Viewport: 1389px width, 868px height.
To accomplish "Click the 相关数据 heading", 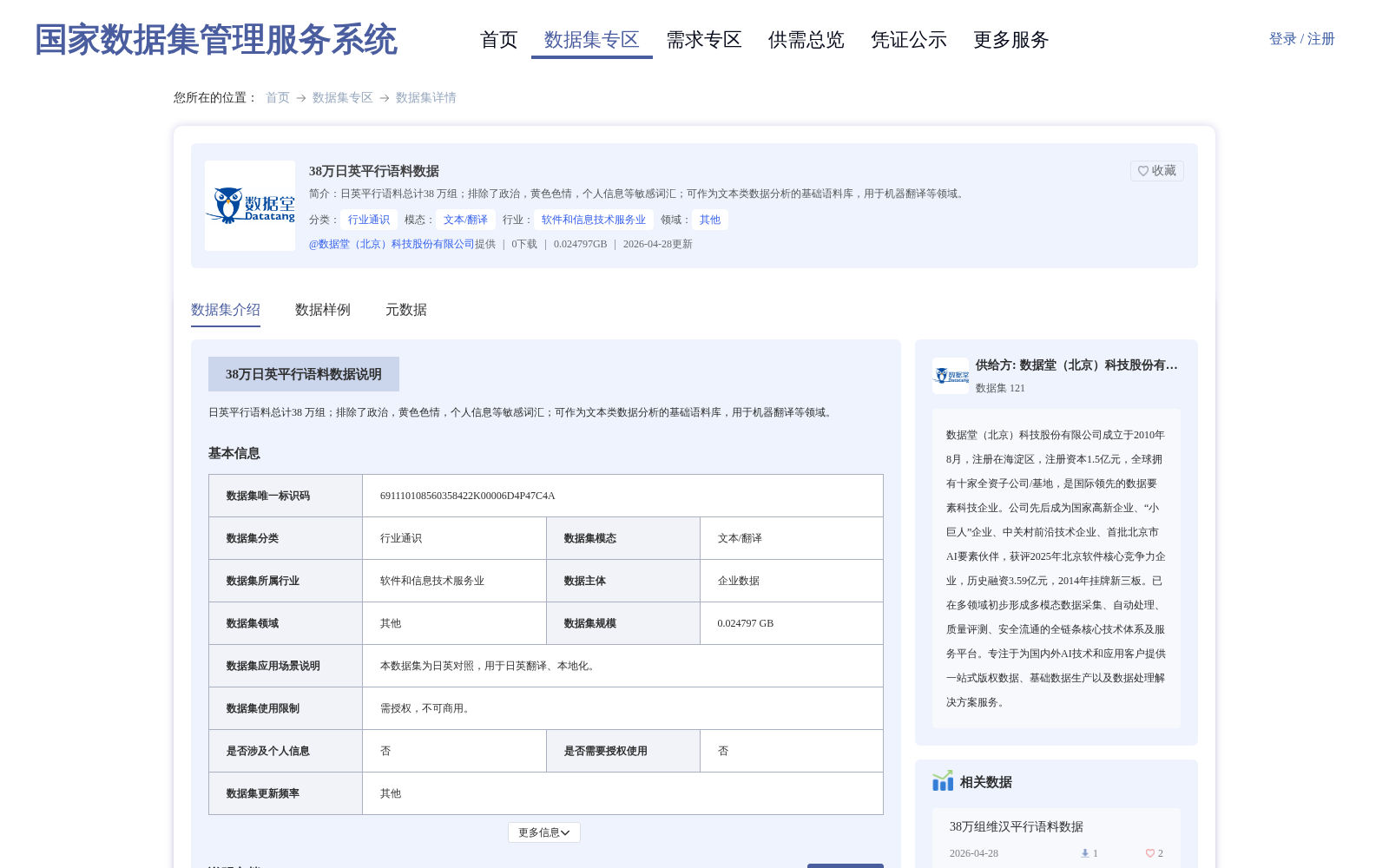I will 986,782.
